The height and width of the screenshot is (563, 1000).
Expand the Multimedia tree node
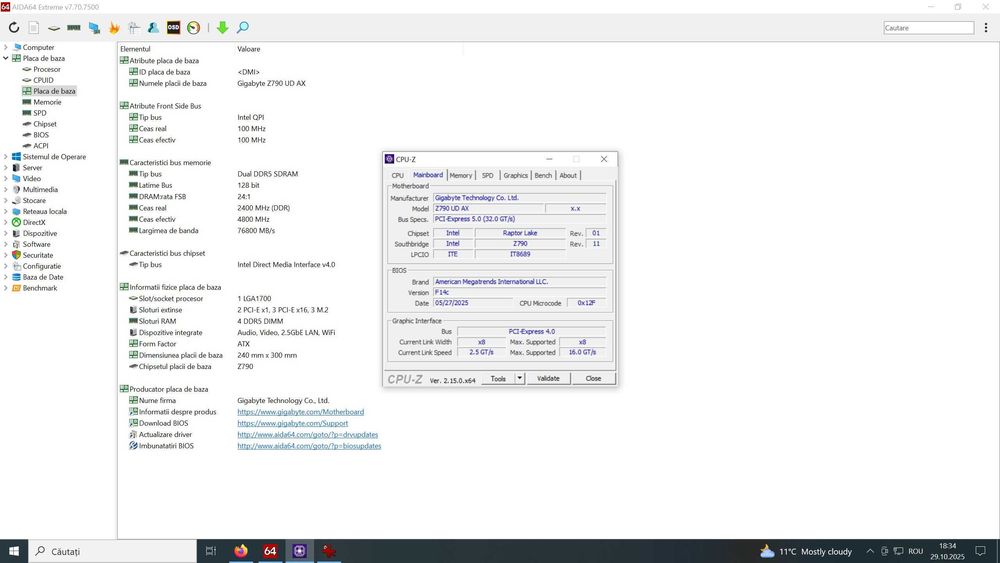[x=6, y=189]
